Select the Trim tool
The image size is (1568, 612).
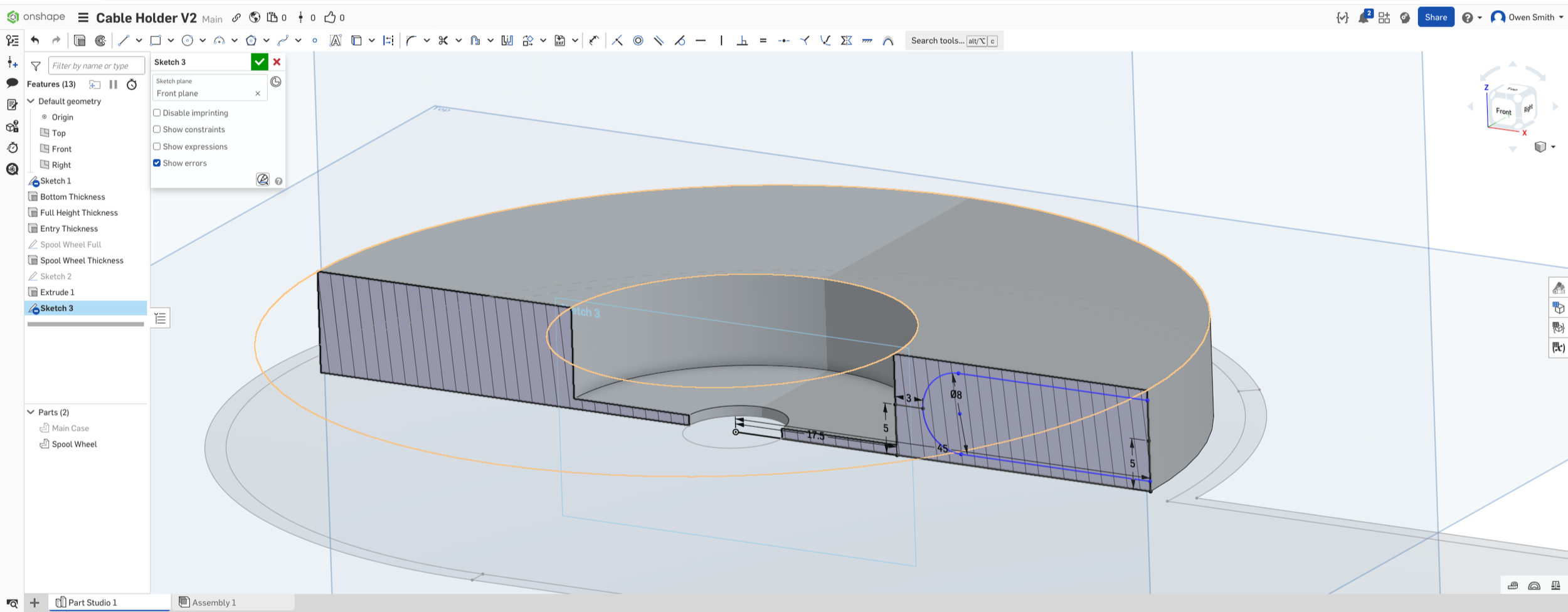pos(443,40)
